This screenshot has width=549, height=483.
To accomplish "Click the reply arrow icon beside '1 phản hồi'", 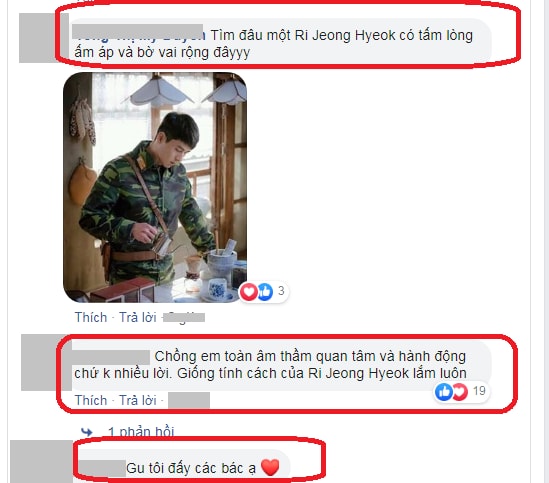I will (x=86, y=432).
